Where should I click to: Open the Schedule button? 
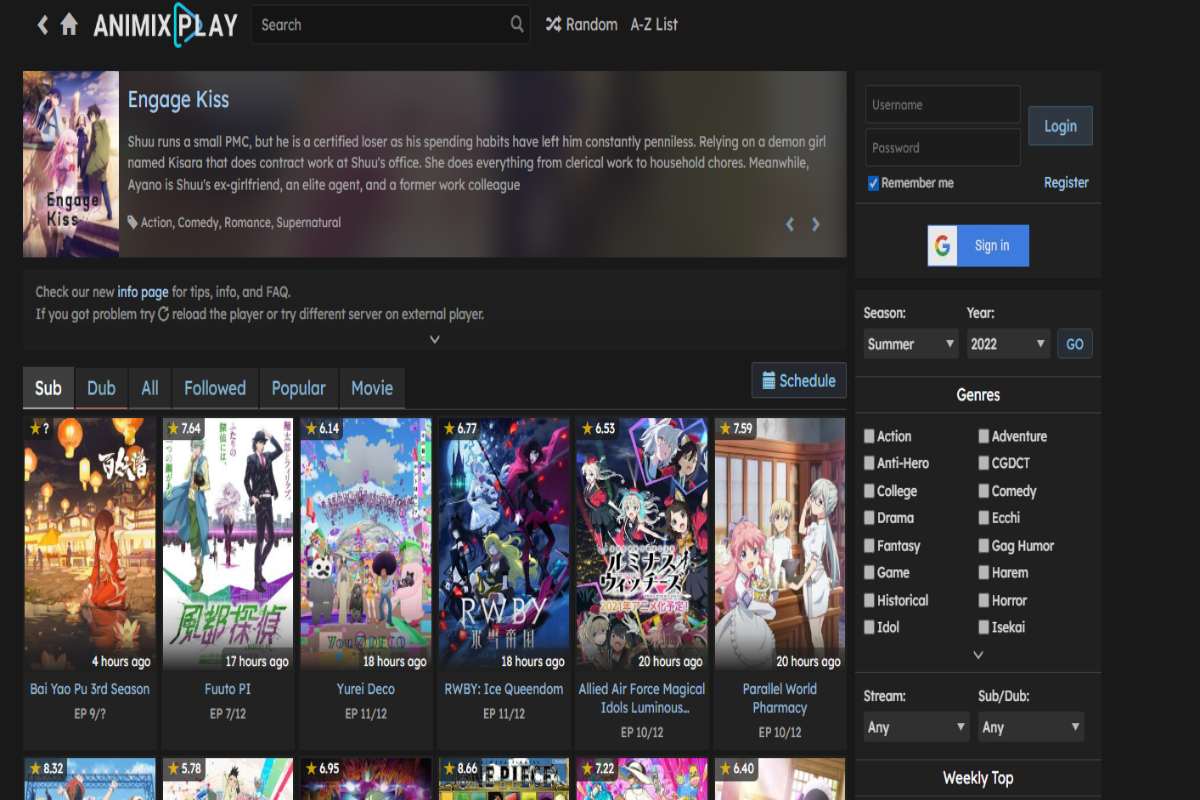point(799,380)
